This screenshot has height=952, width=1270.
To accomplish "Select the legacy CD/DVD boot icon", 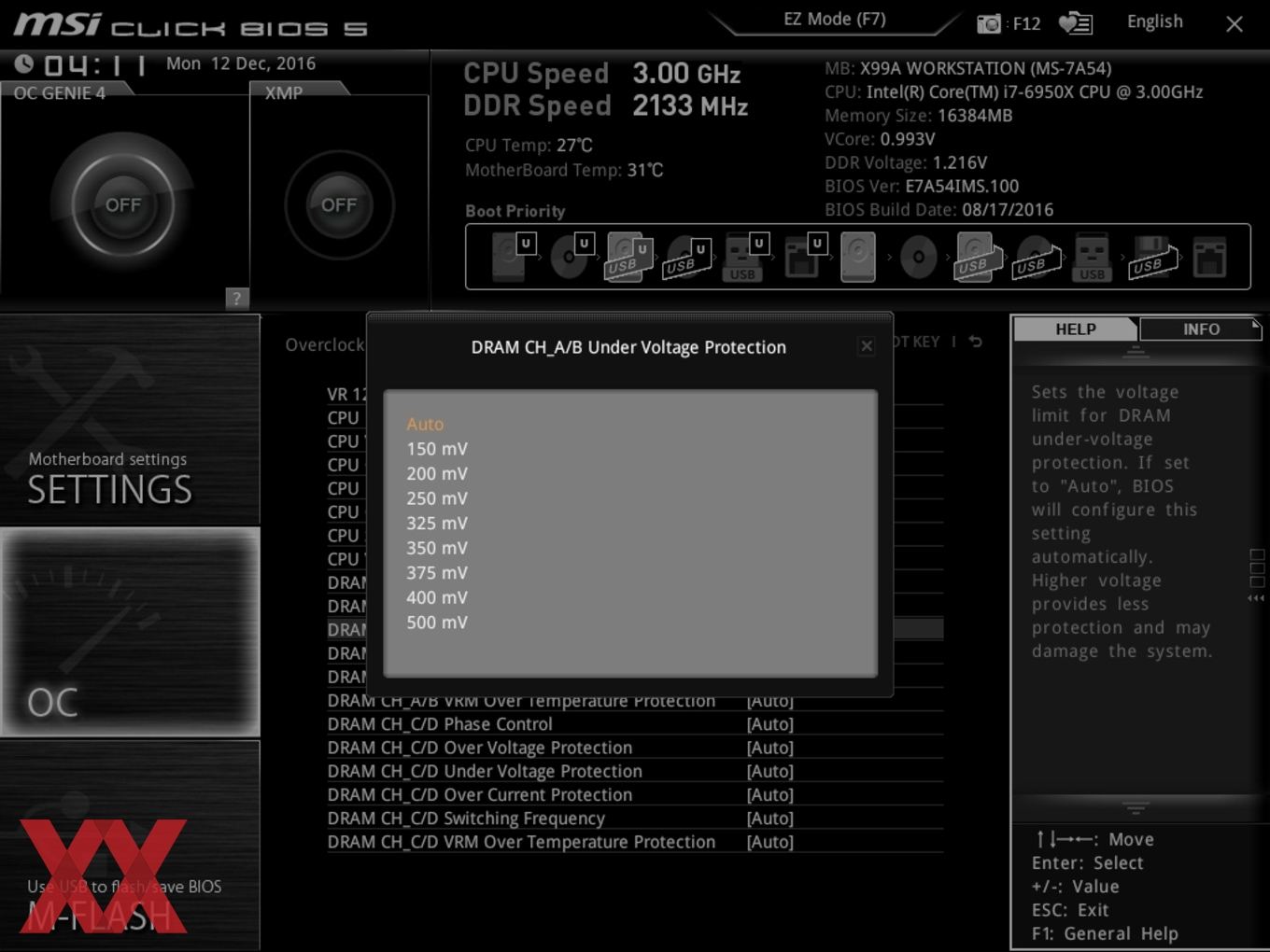I will [x=918, y=257].
